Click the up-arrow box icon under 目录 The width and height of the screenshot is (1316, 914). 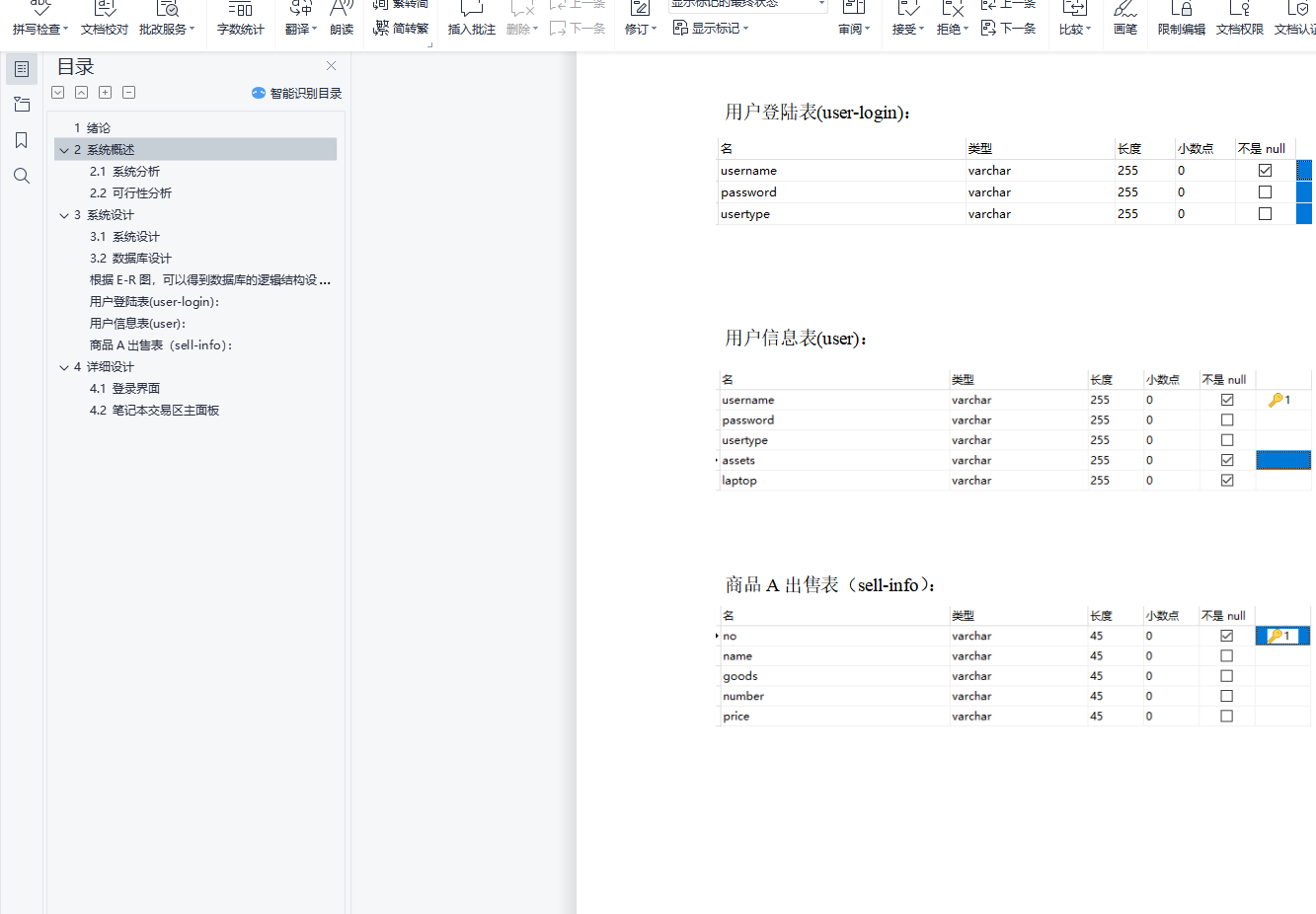coord(81,93)
